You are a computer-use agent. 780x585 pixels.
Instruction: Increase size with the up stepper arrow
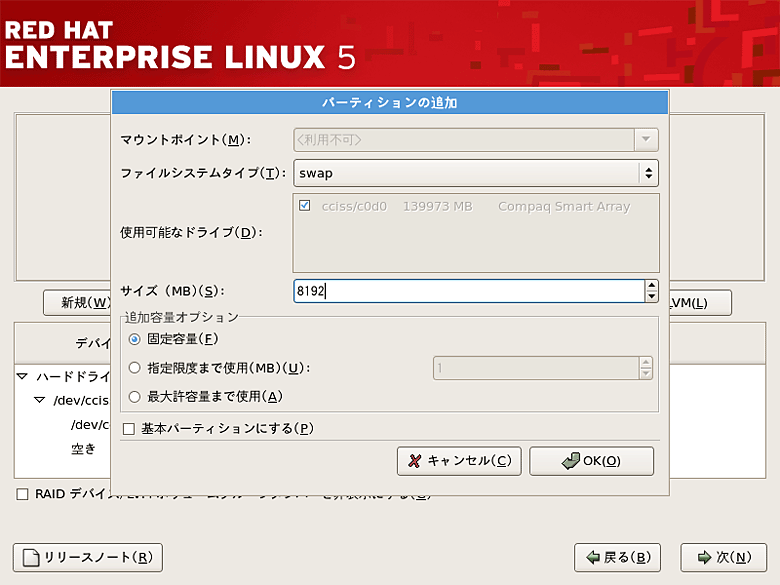pos(652,286)
